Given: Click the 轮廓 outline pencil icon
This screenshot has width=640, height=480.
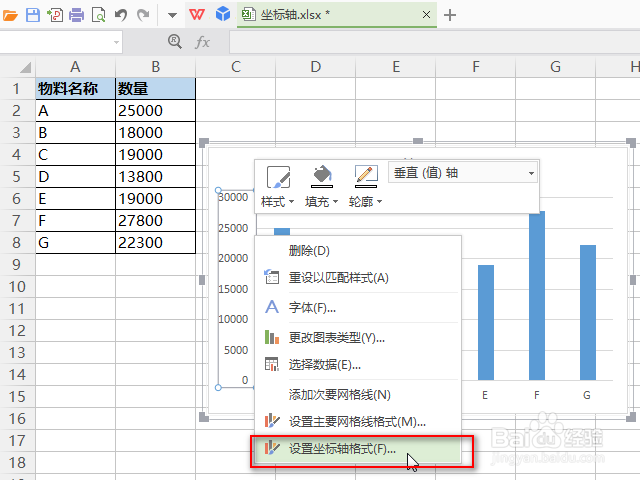Looking at the screenshot, I should (366, 176).
